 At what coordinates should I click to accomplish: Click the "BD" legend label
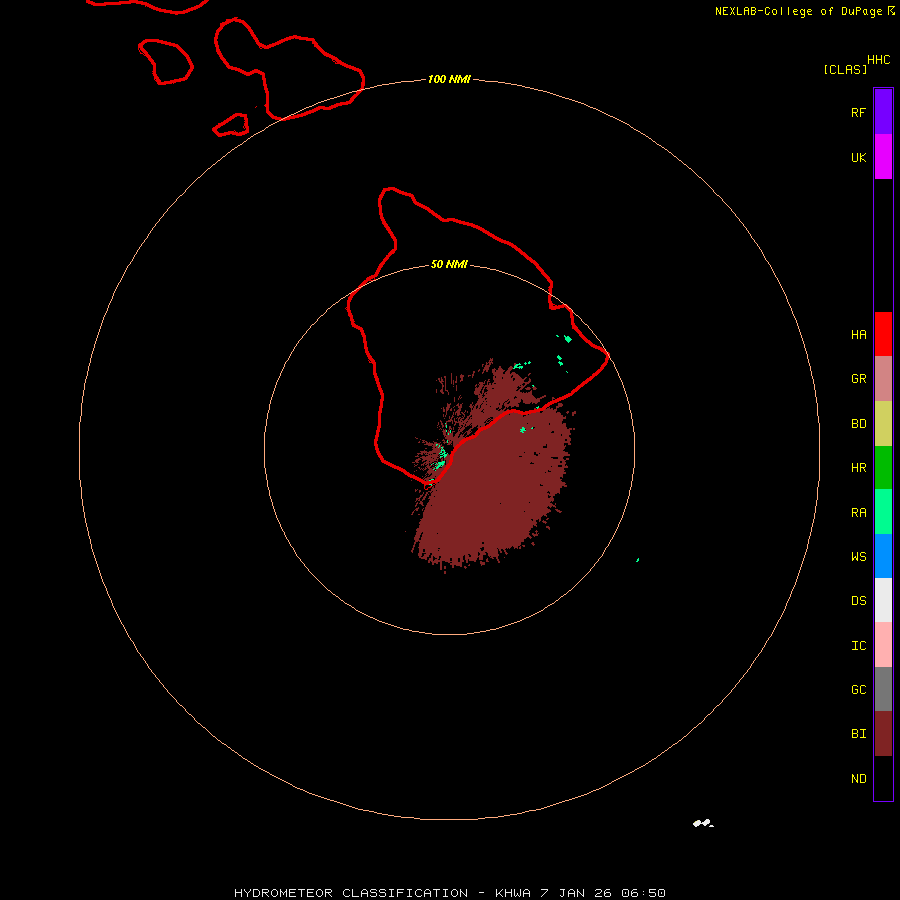[858, 424]
